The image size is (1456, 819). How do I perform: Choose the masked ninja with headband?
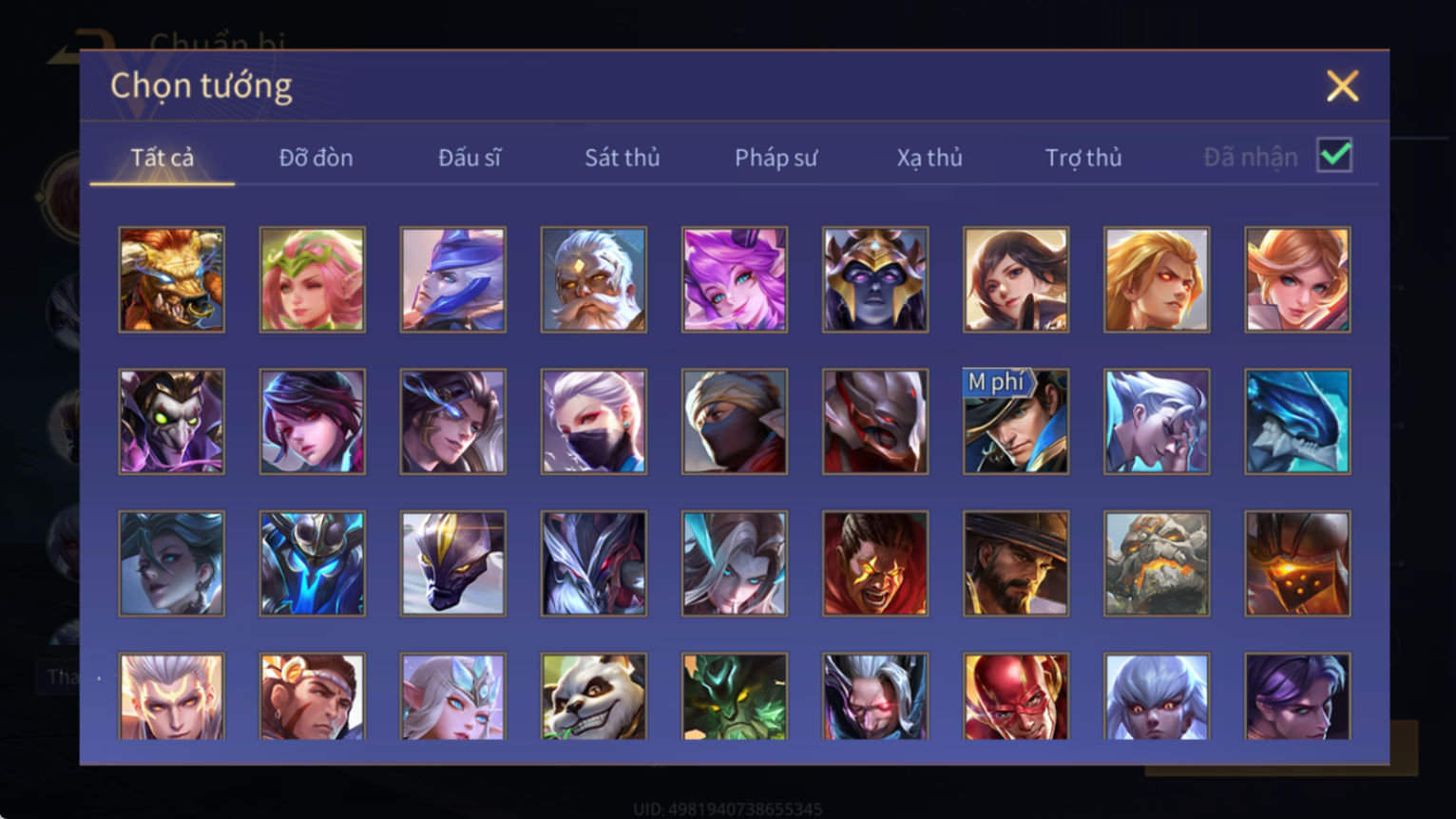pyautogui.click(x=735, y=422)
